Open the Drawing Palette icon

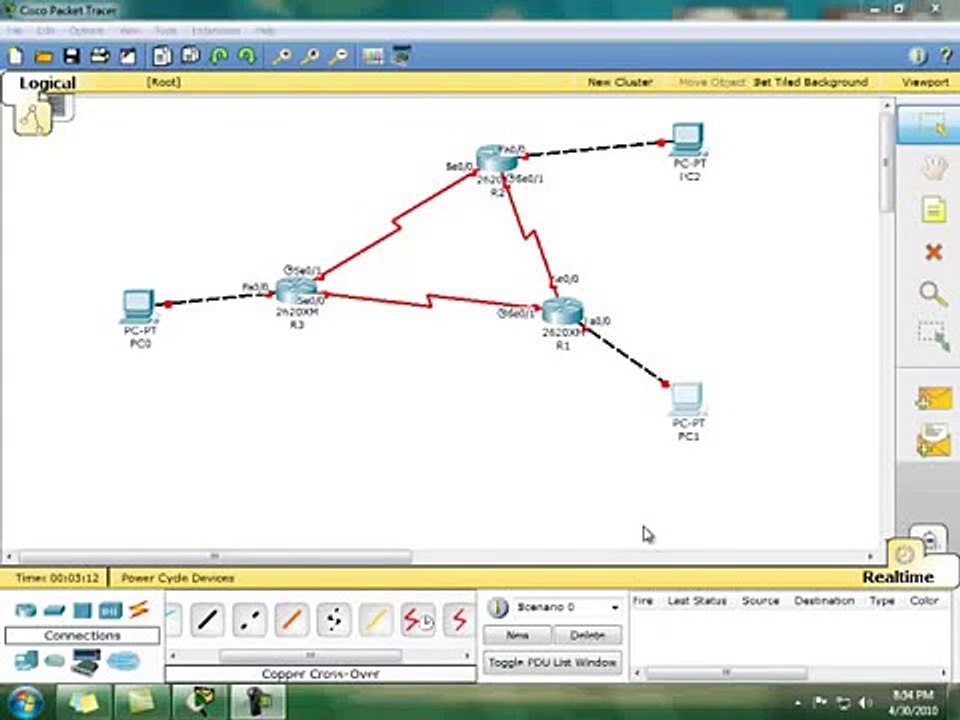(373, 56)
